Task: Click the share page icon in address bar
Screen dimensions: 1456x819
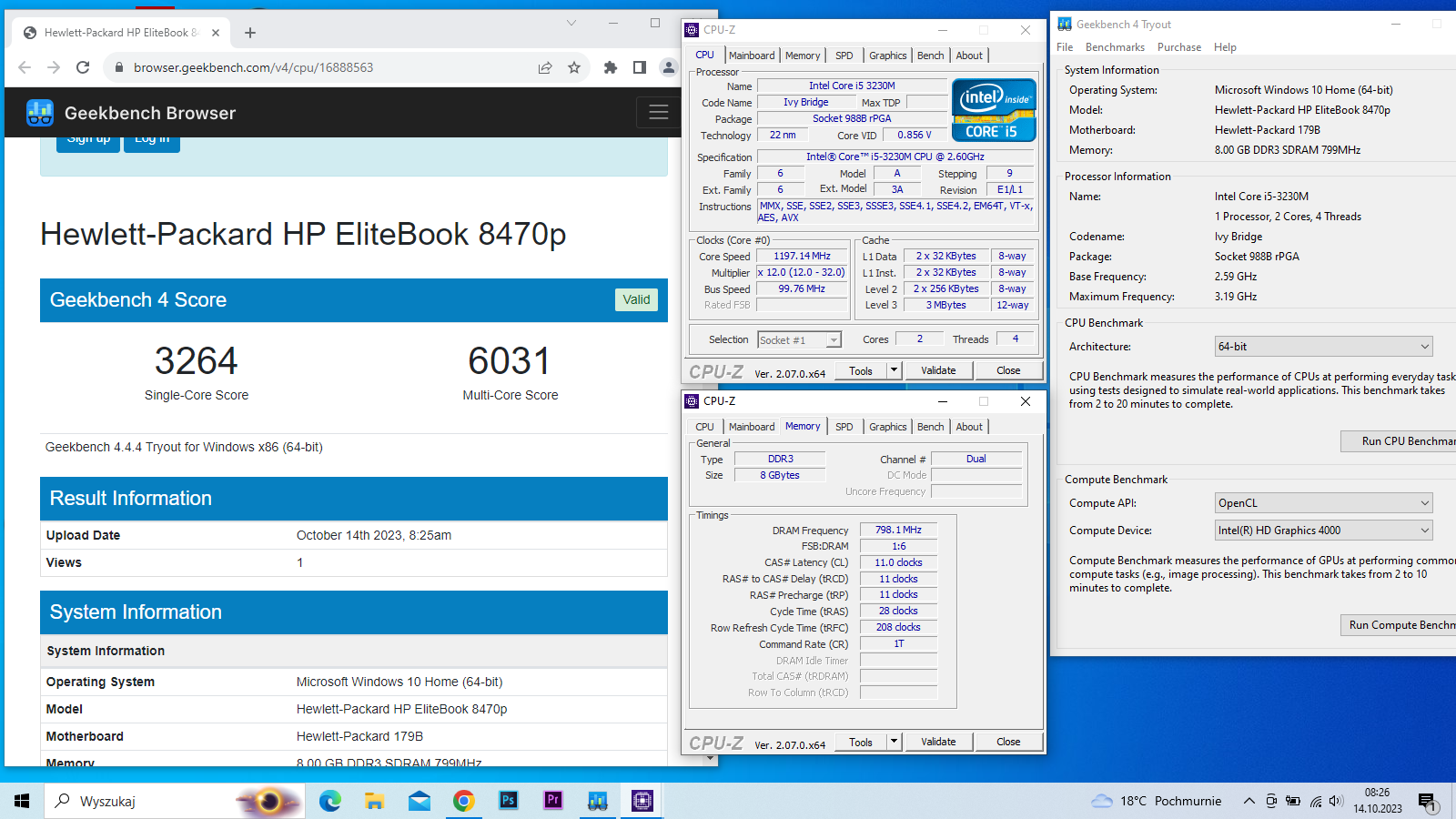Action: click(x=545, y=67)
